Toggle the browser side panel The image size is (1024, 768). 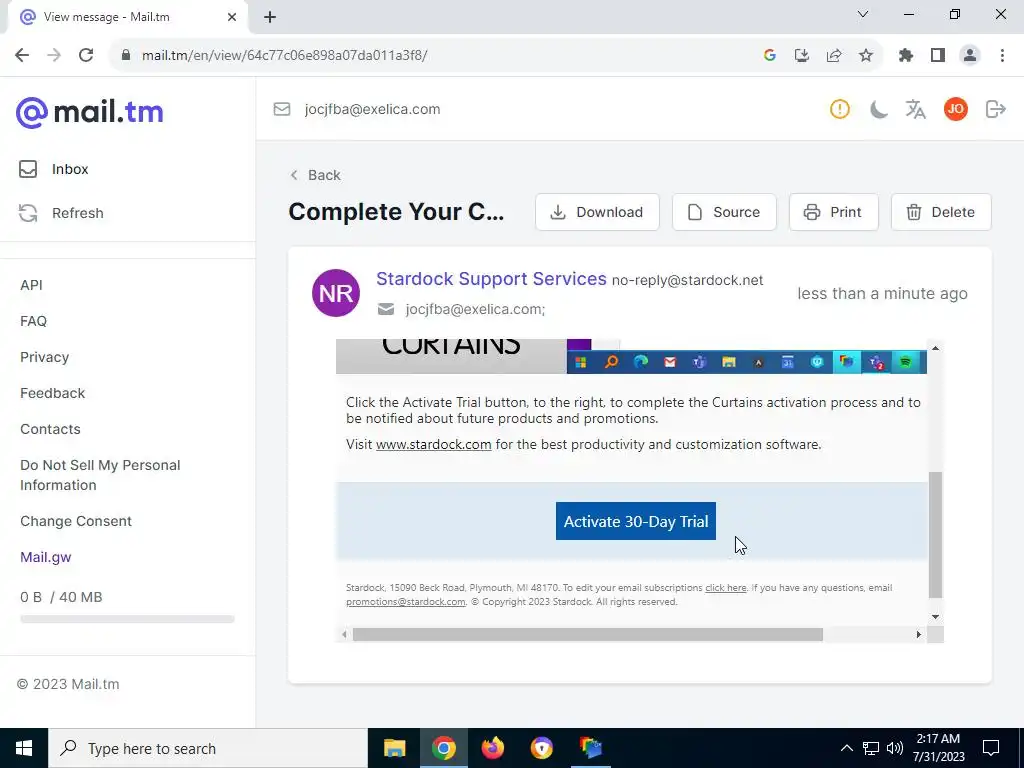click(x=938, y=56)
